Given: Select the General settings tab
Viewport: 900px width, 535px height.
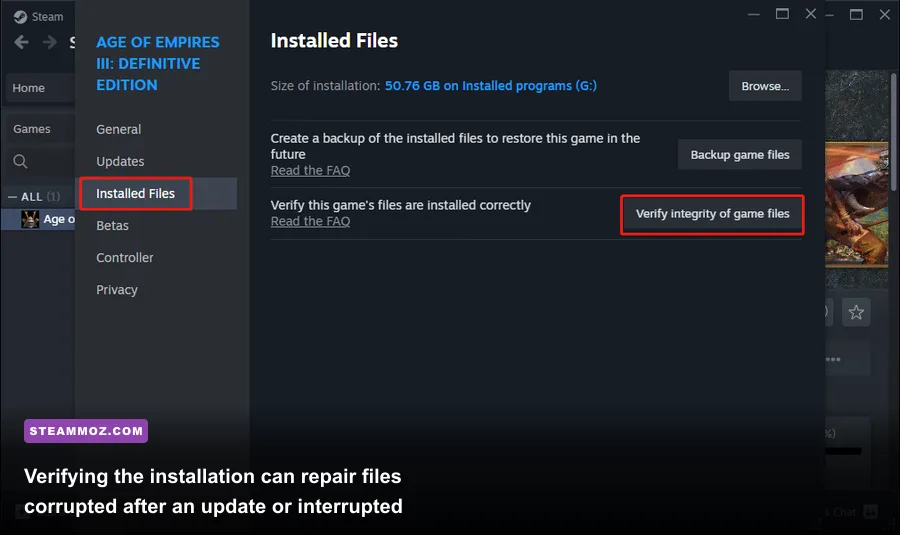Looking at the screenshot, I should coord(118,129).
